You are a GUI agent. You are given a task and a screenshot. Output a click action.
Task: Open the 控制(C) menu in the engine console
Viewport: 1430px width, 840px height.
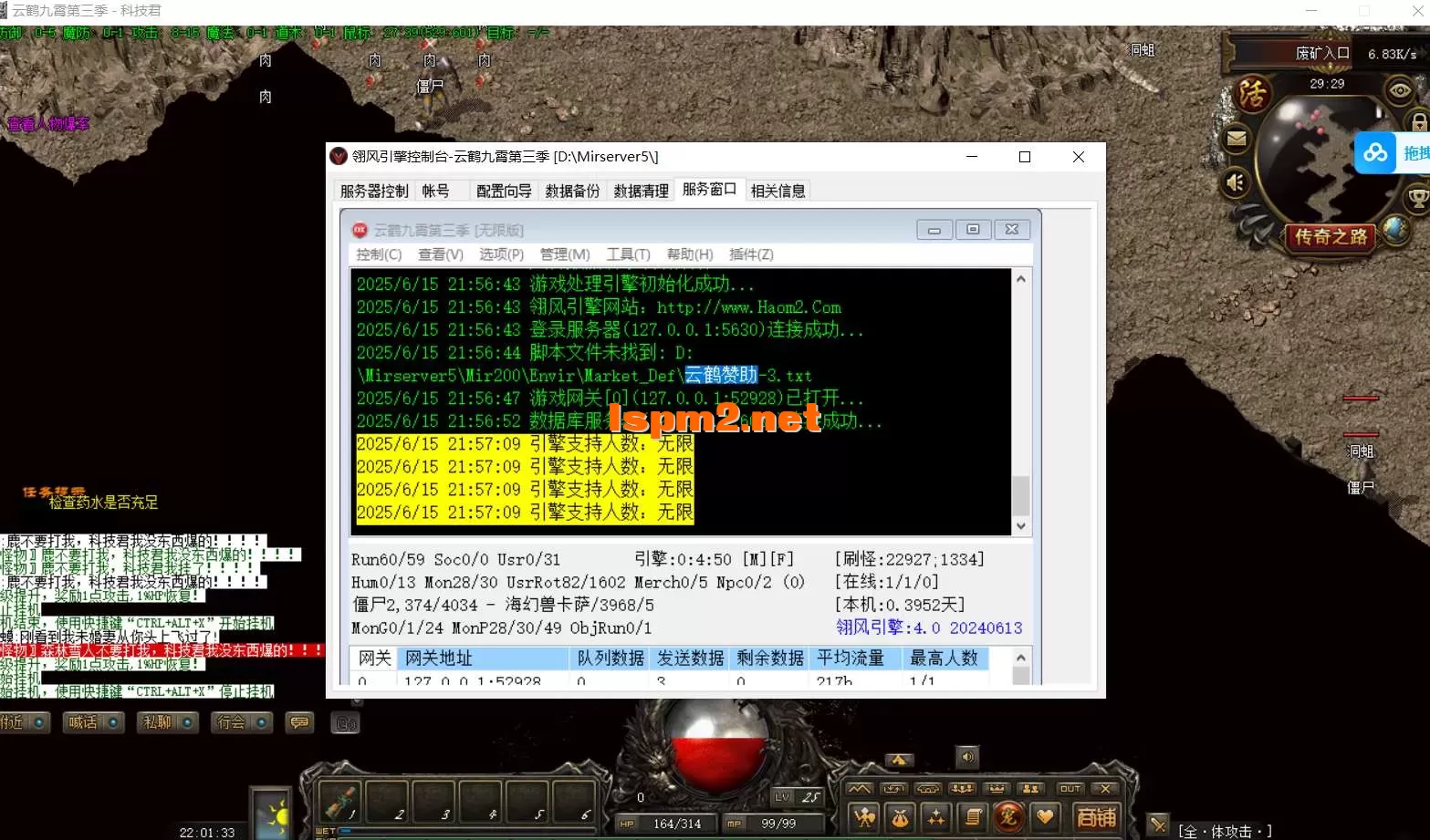[x=377, y=254]
